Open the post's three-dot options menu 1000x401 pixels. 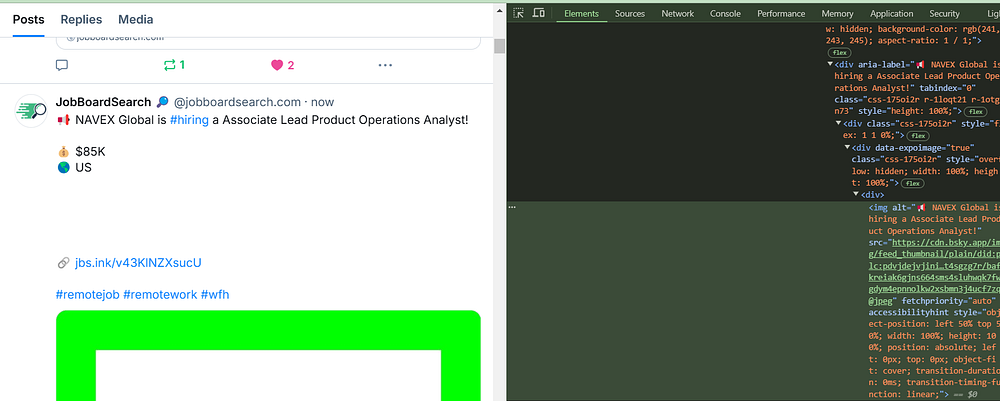coord(385,64)
